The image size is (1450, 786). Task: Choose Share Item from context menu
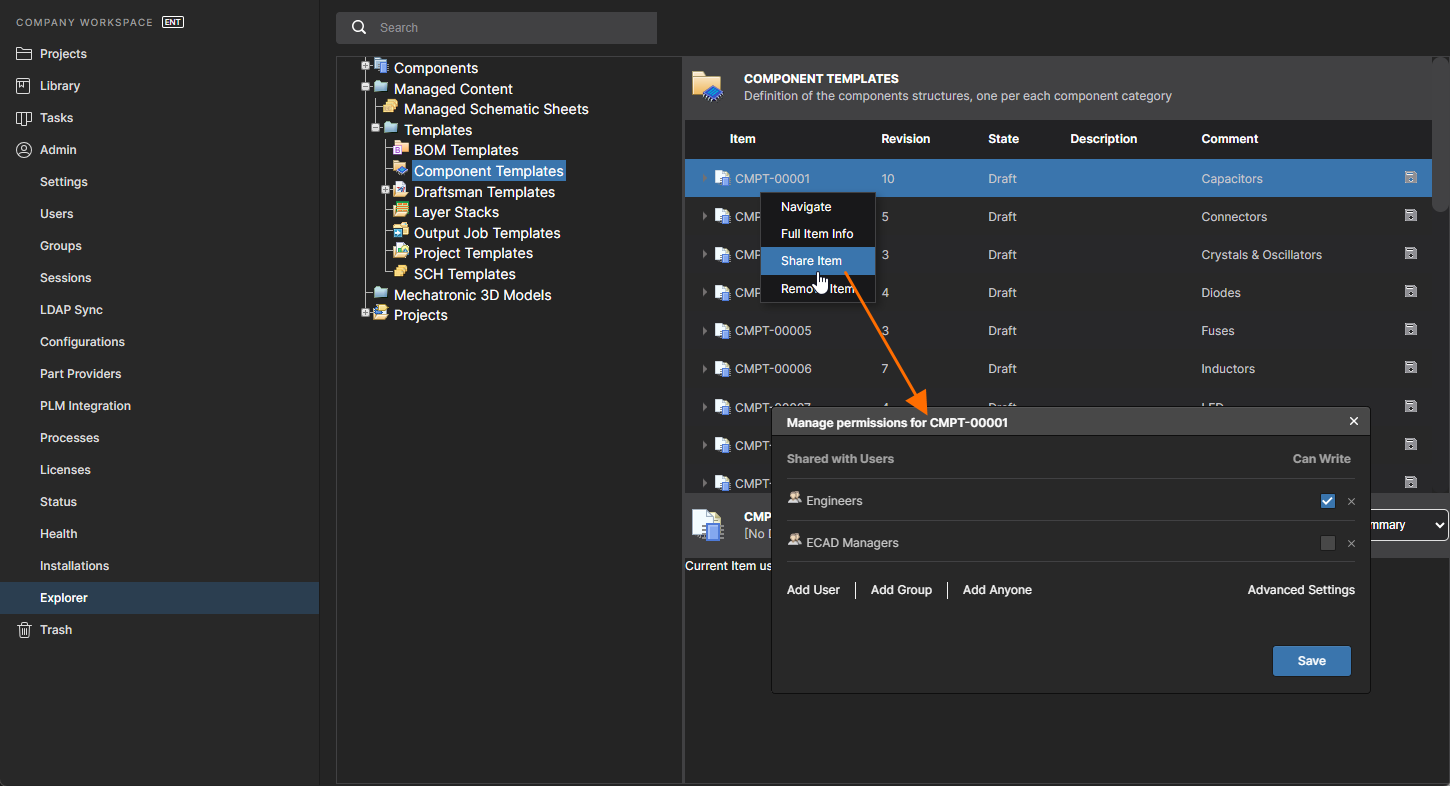(811, 261)
